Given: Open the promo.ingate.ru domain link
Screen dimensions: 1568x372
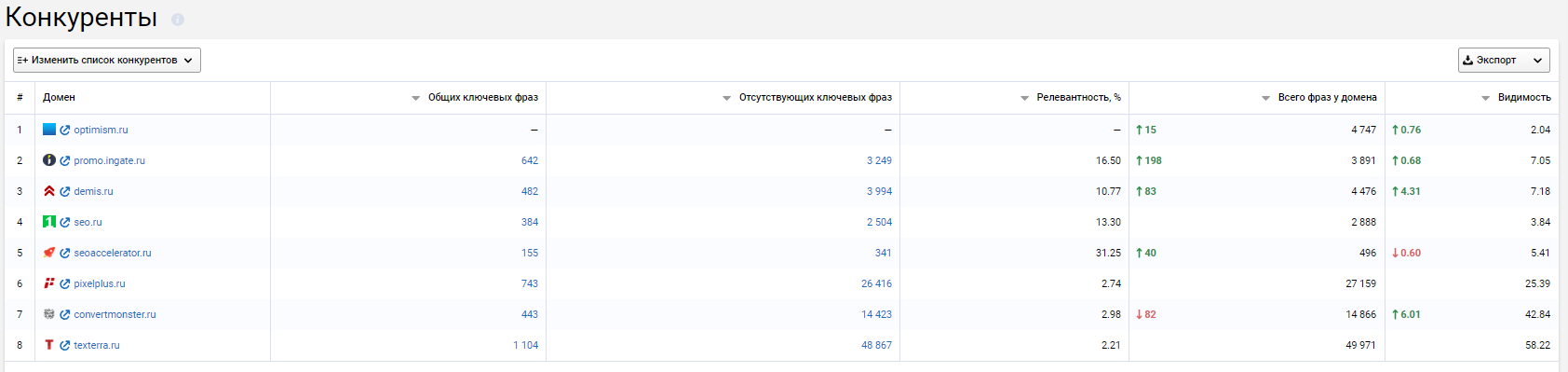Looking at the screenshot, I should click(x=109, y=161).
